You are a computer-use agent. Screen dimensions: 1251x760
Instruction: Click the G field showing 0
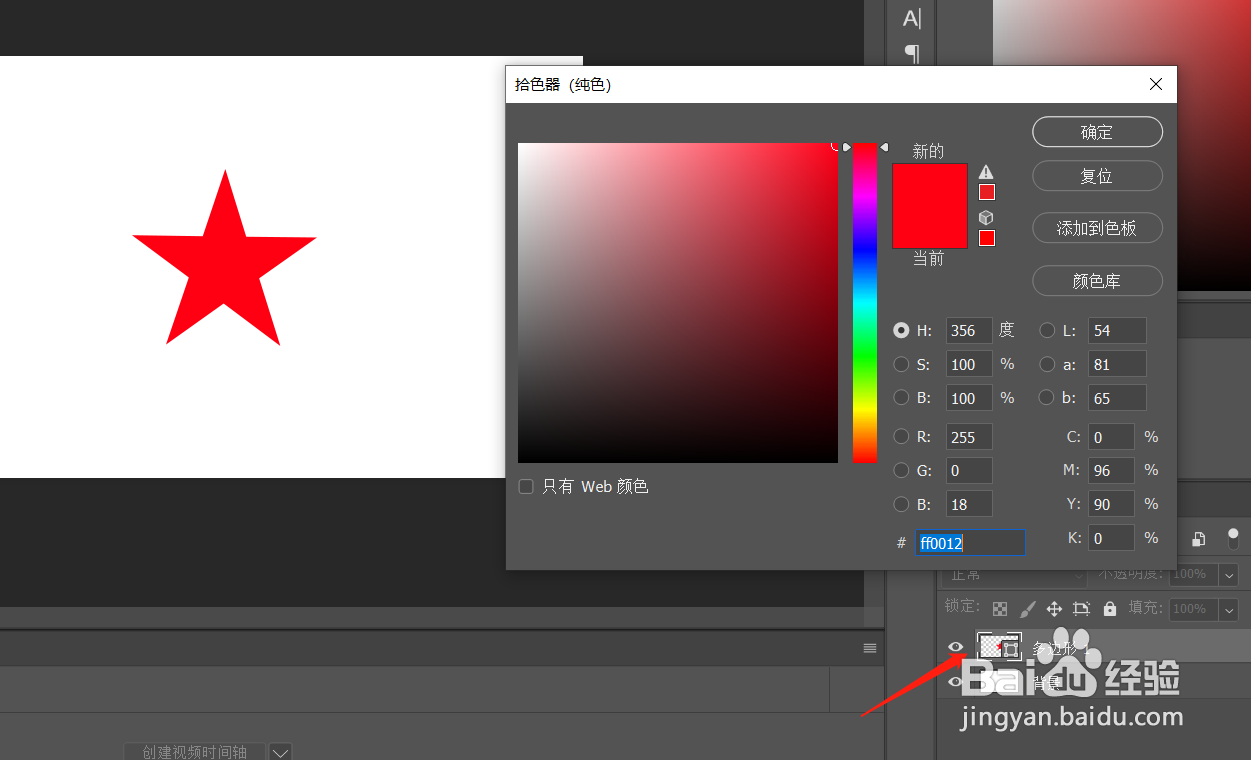969,470
